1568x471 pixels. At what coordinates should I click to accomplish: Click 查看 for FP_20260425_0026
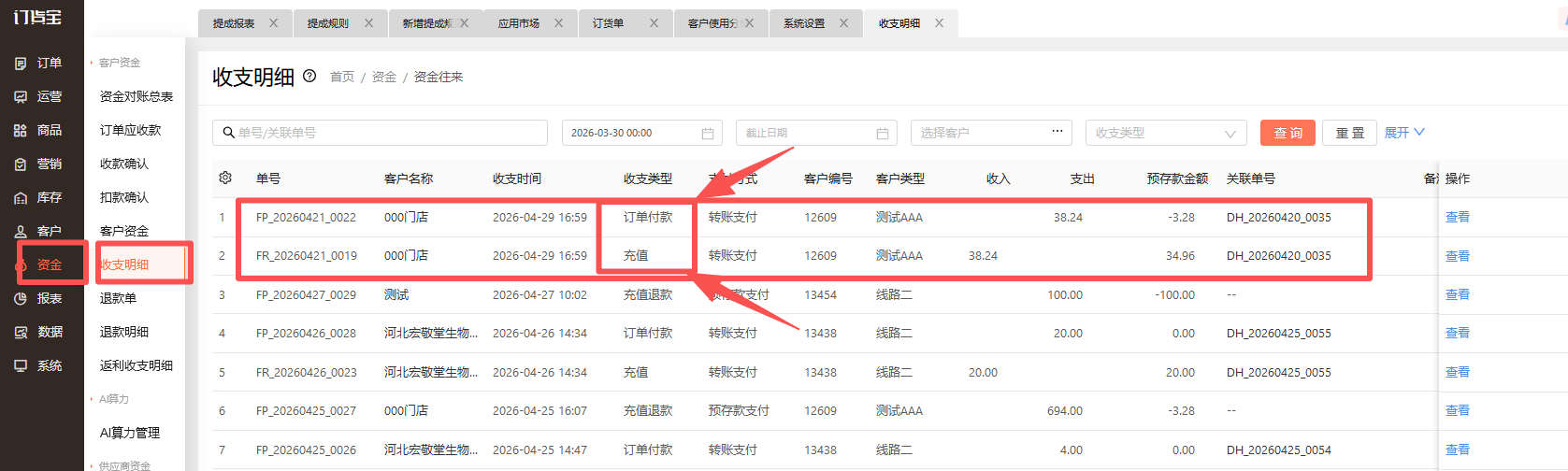1458,450
